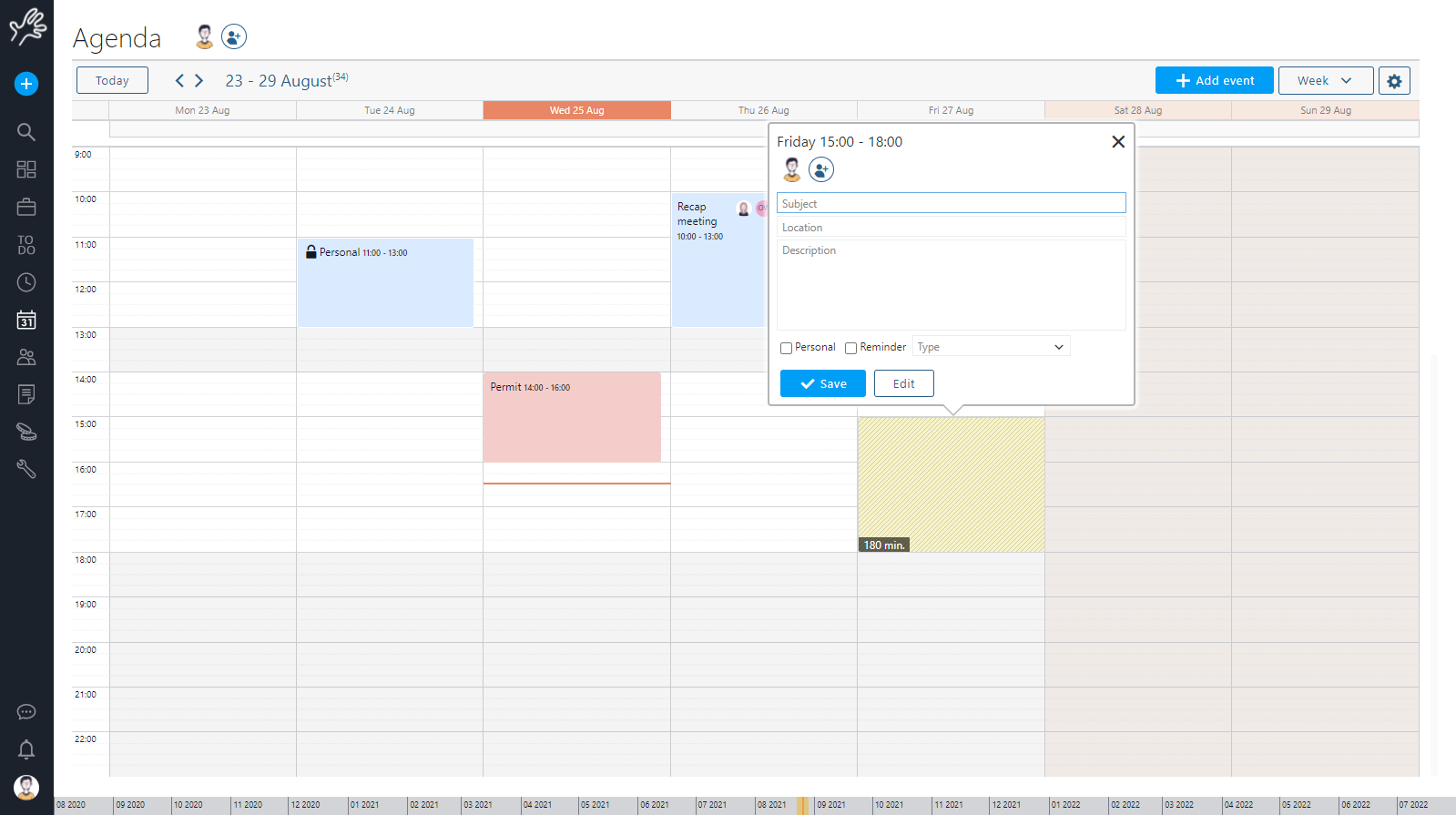Screen dimensions: 1456x815
Task: Select the Mon 23 Aug column header
Action: (x=202, y=110)
